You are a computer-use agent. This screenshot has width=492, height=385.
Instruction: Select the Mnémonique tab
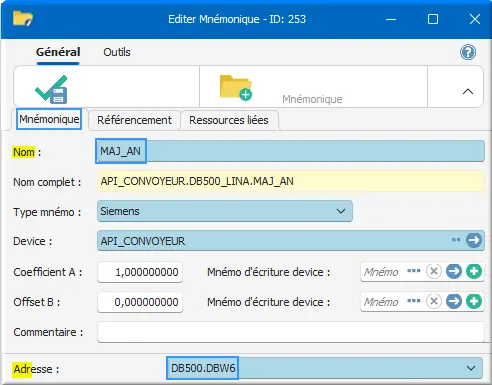[49, 119]
